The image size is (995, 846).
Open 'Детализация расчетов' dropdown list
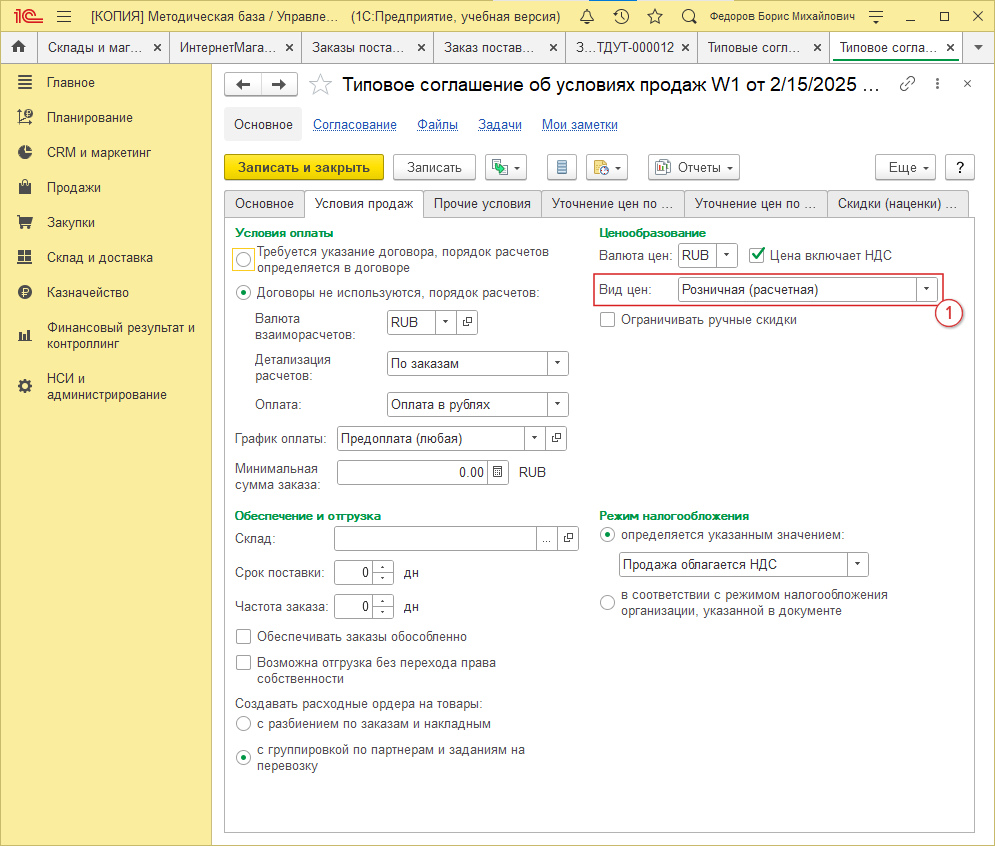(557, 364)
